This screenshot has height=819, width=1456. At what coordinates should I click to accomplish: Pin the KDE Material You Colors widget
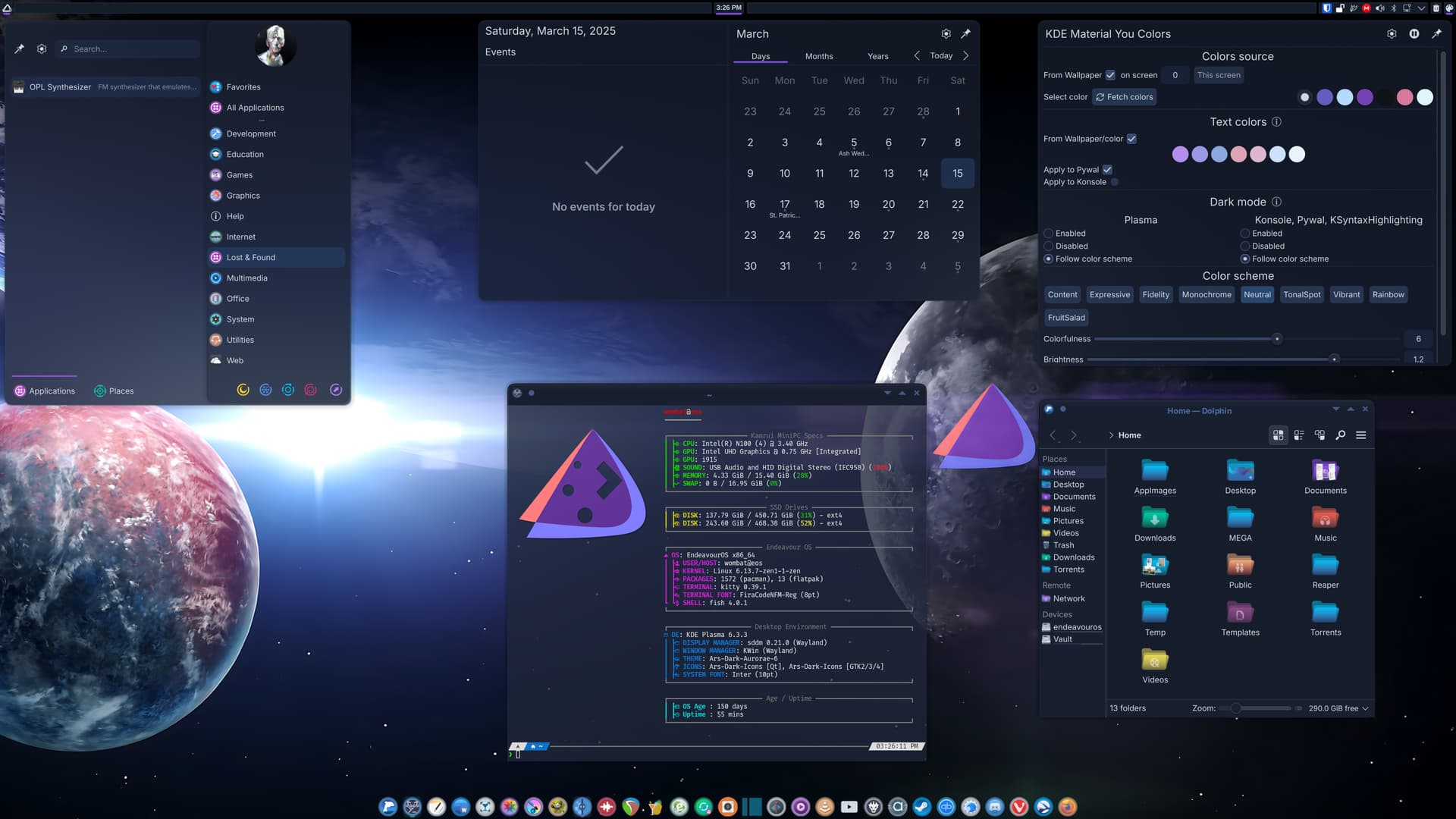(1436, 33)
